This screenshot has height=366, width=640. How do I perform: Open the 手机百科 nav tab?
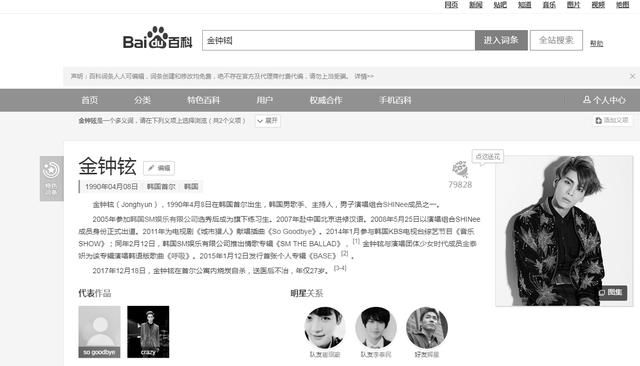pos(395,100)
